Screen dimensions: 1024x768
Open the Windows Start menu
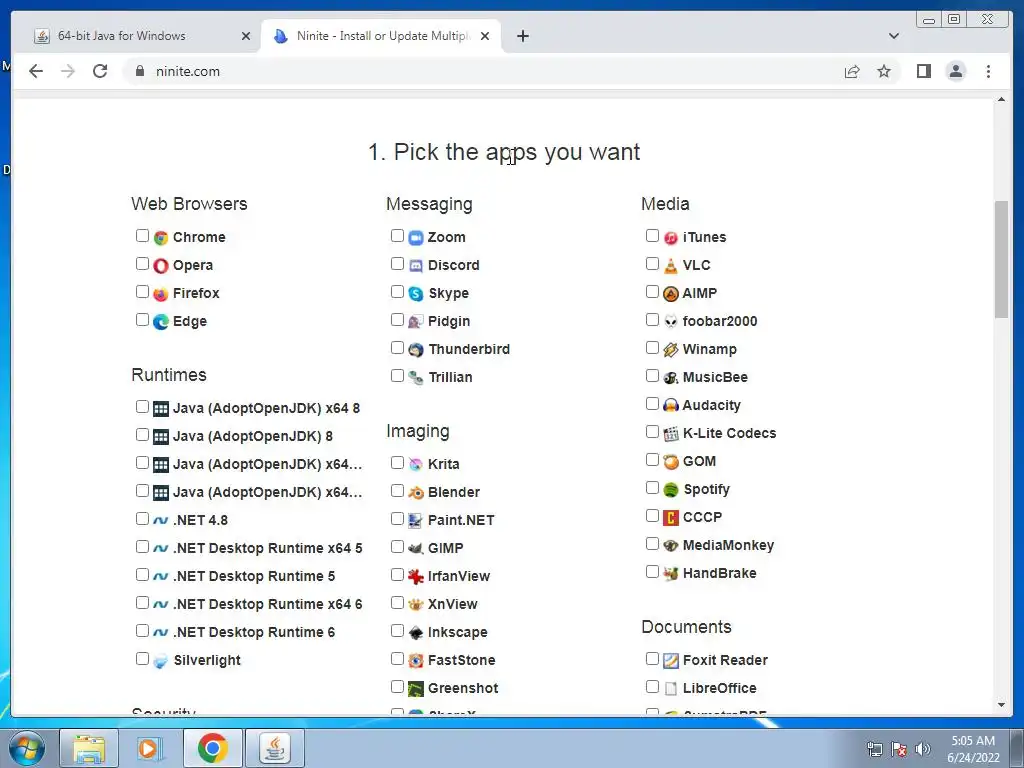pos(26,748)
